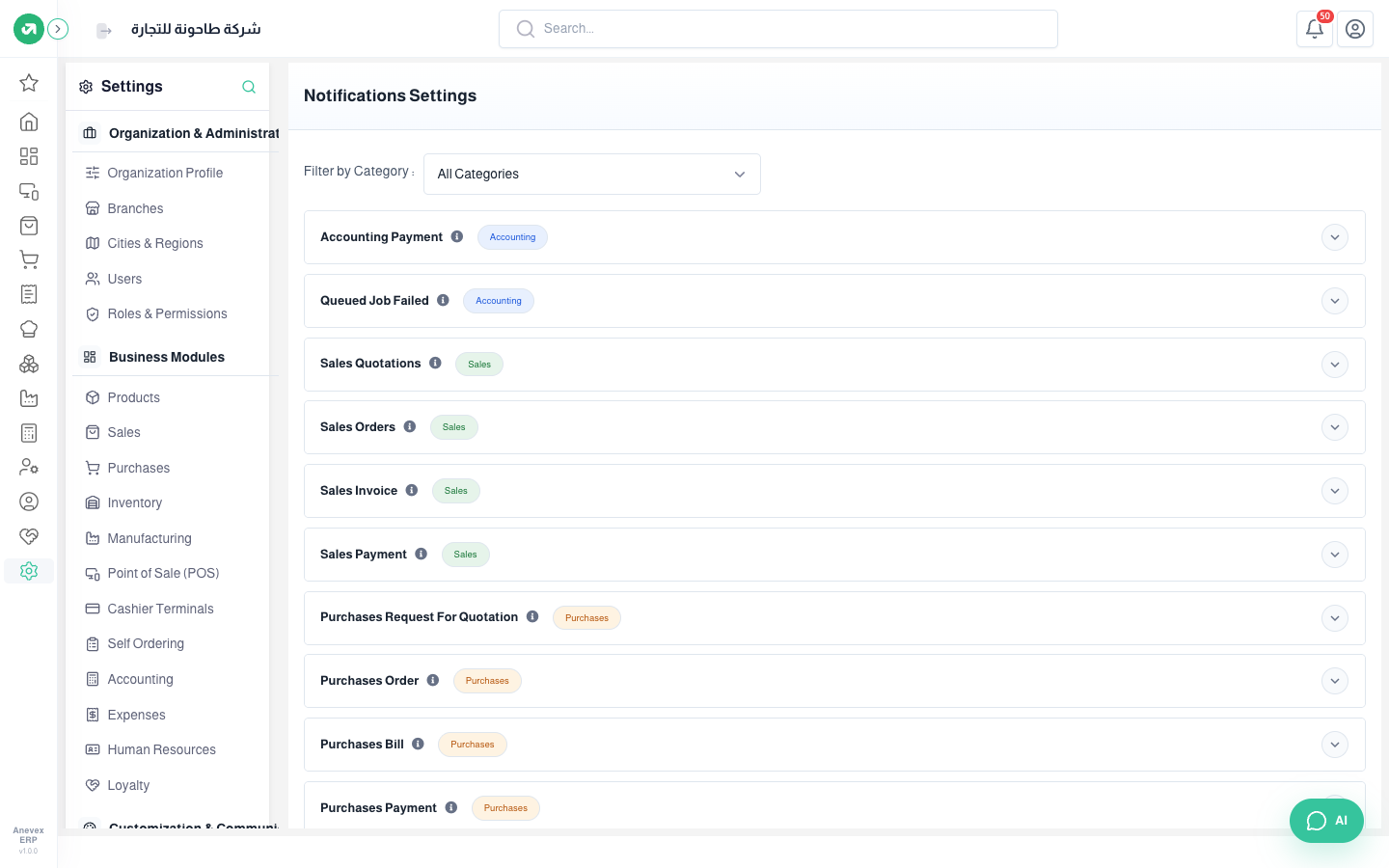Select Human Resources settings
1389x868 pixels.
(x=161, y=749)
